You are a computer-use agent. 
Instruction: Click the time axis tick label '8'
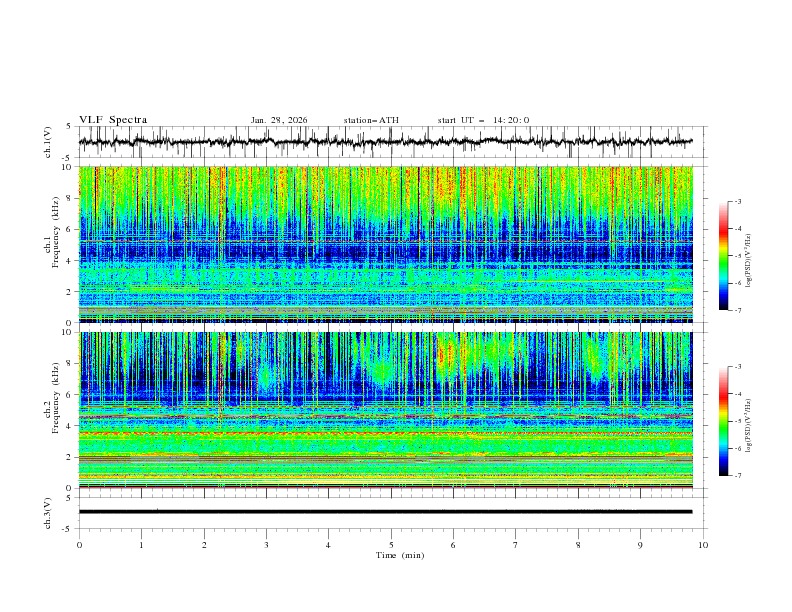[578, 545]
